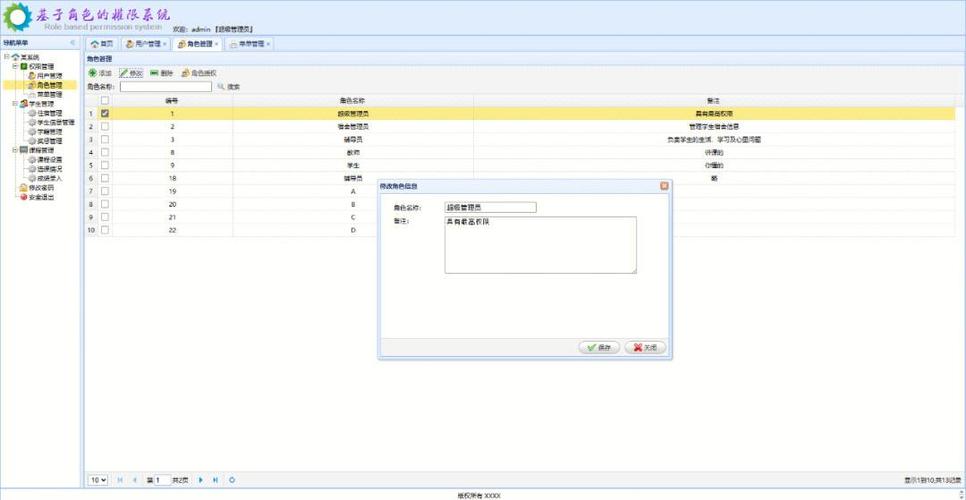Click the 保存 (save) button in the dialog
Image resolution: width=966 pixels, height=500 pixels.
pyautogui.click(x=599, y=347)
